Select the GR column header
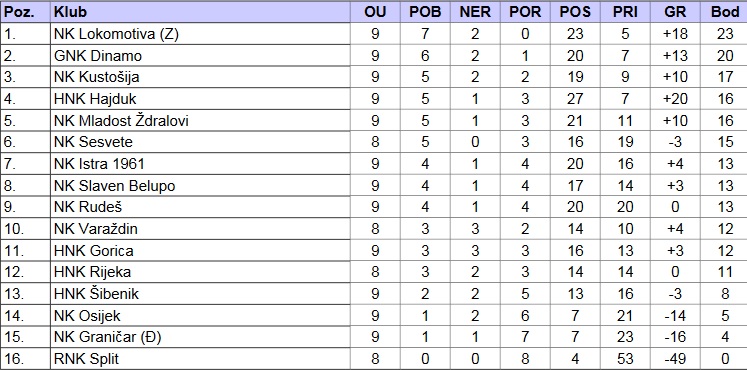 pos(675,12)
